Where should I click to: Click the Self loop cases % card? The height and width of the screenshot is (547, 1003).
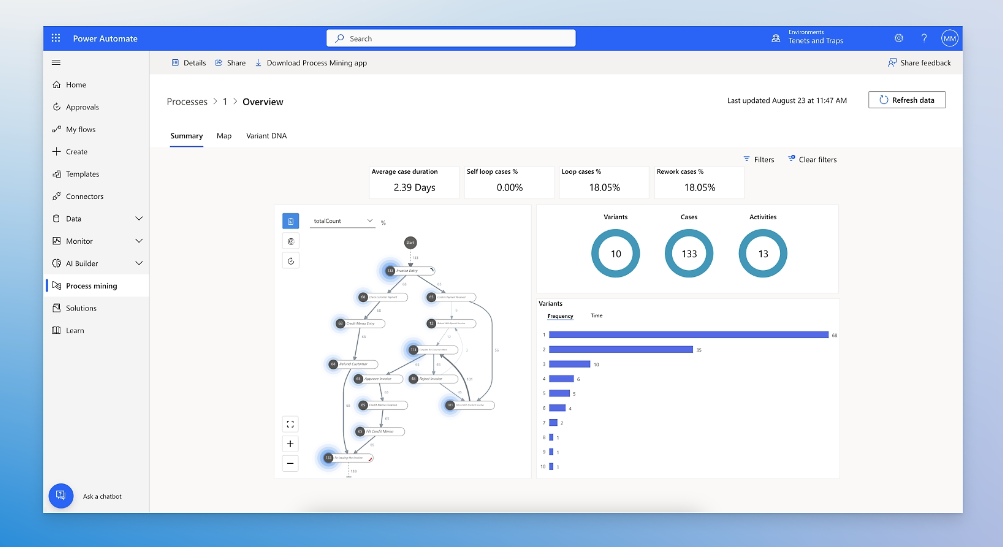click(509, 182)
